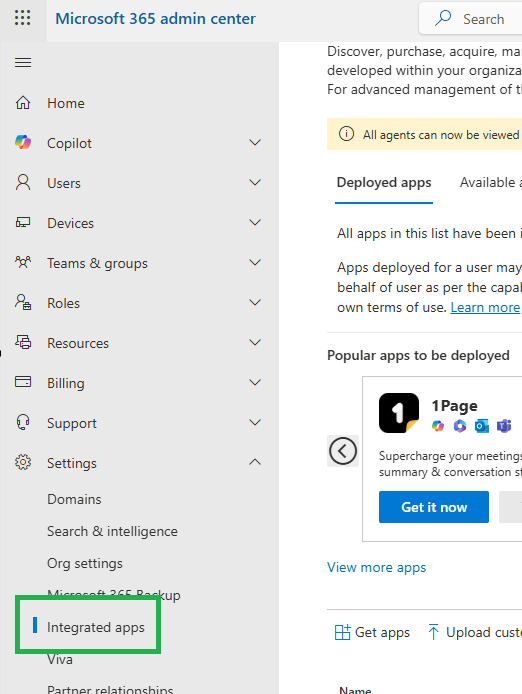Image resolution: width=522 pixels, height=694 pixels.
Task: Open the app launcher waffle icon
Action: [23, 18]
